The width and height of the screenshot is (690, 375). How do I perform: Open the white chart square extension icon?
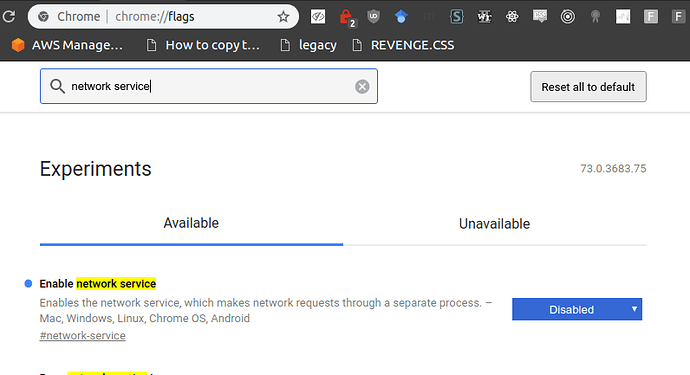point(623,17)
